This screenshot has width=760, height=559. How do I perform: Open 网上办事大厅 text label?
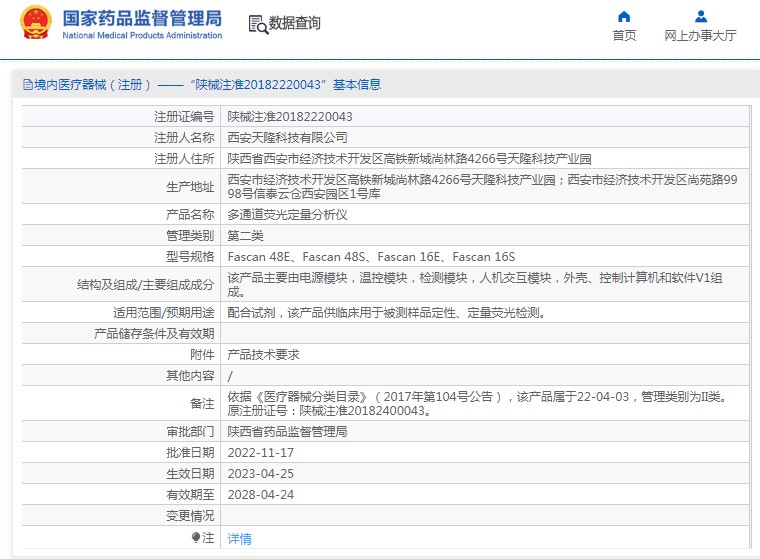point(701,36)
